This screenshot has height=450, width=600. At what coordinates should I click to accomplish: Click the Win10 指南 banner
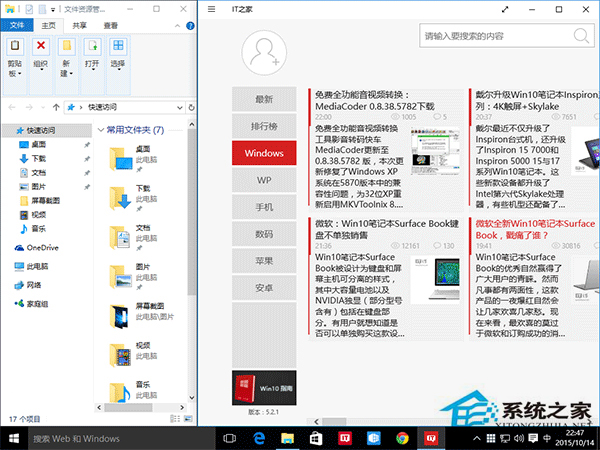click(264, 388)
